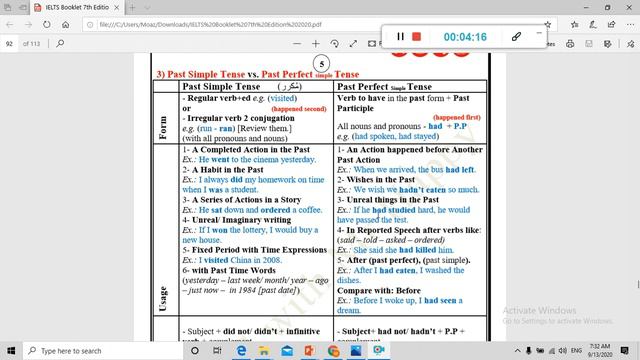Stop the screen recording with red square

(x=416, y=37)
